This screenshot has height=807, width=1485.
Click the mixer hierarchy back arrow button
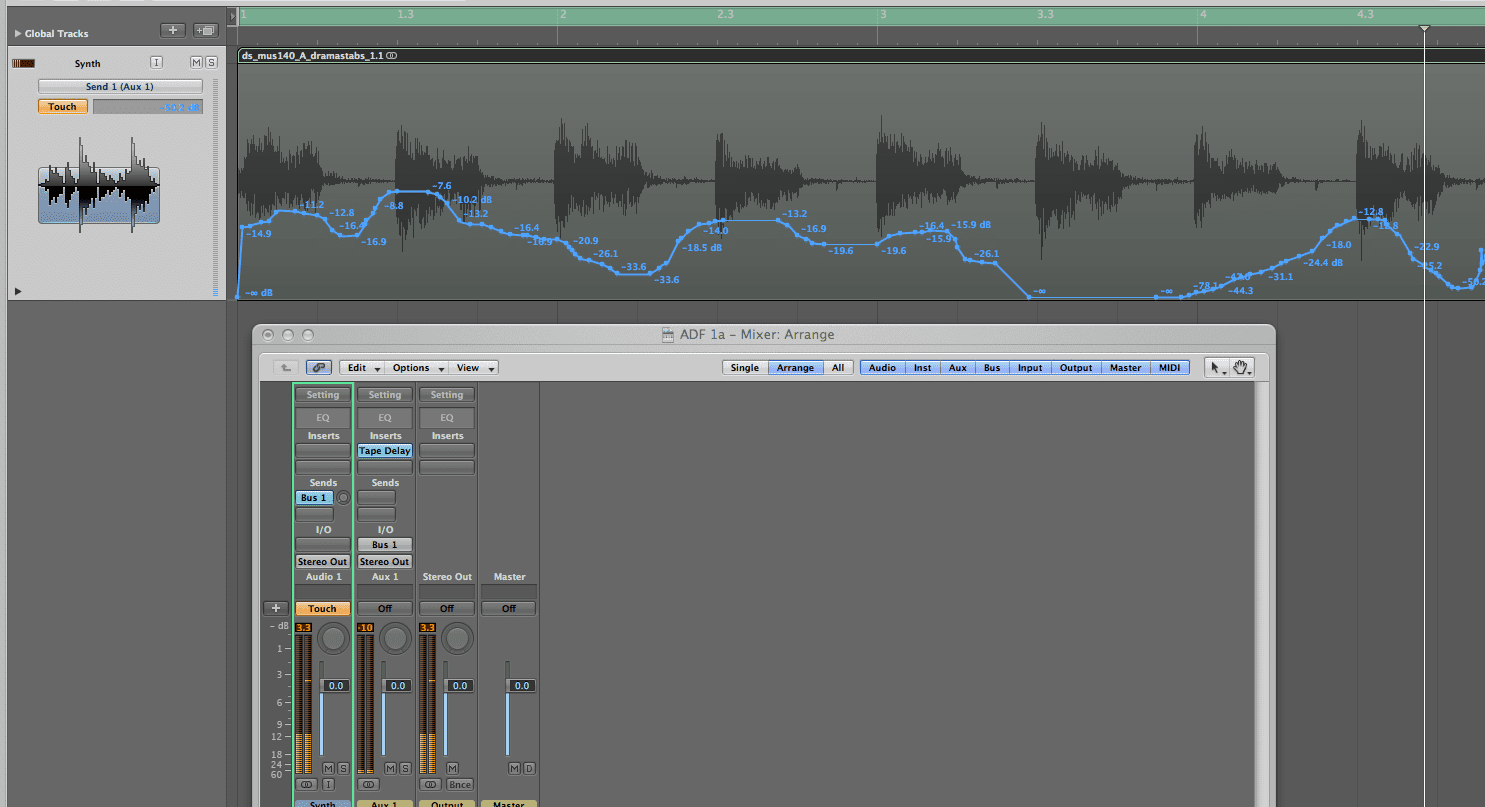pyautogui.click(x=285, y=368)
